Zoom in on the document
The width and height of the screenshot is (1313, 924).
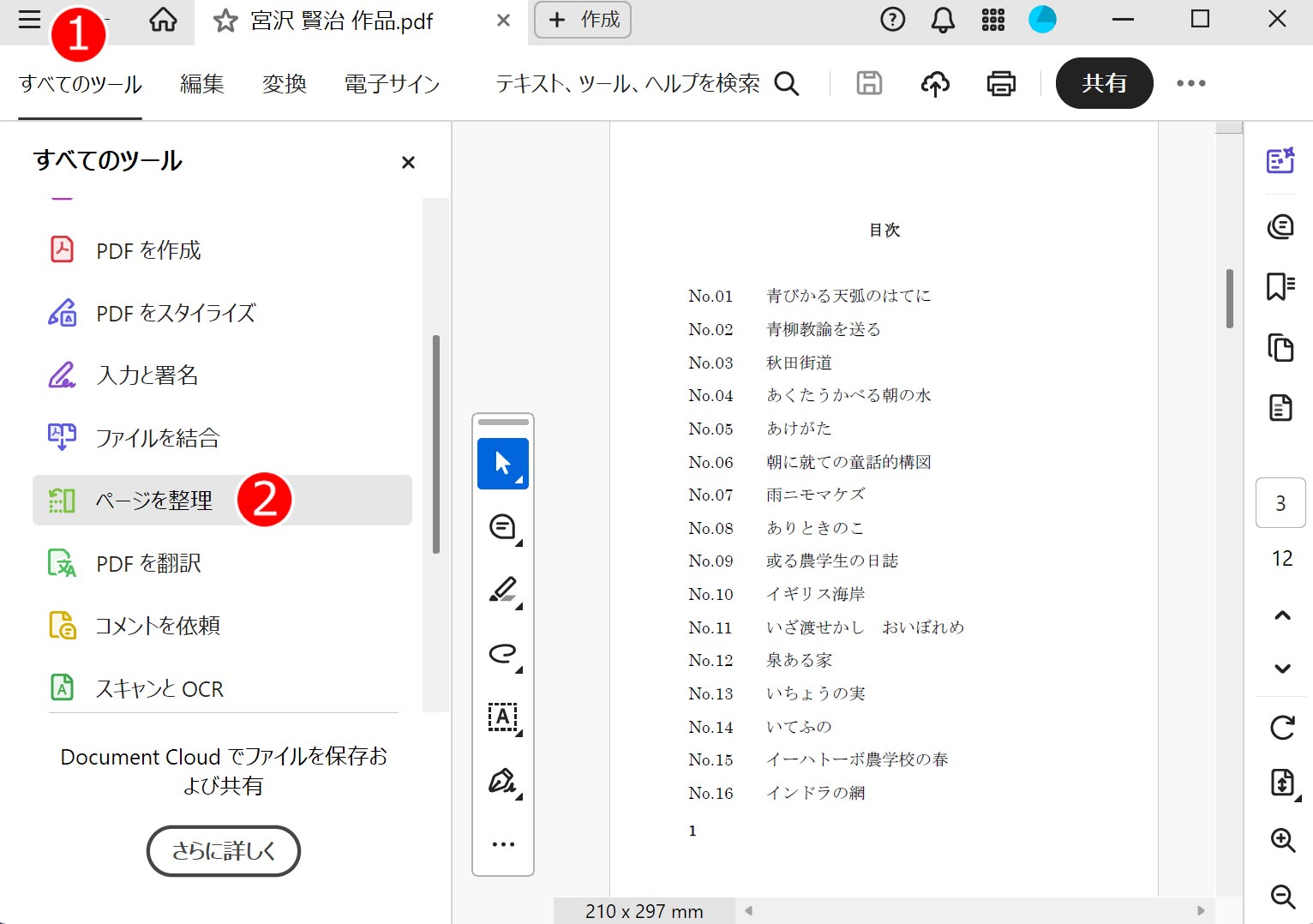(1282, 840)
